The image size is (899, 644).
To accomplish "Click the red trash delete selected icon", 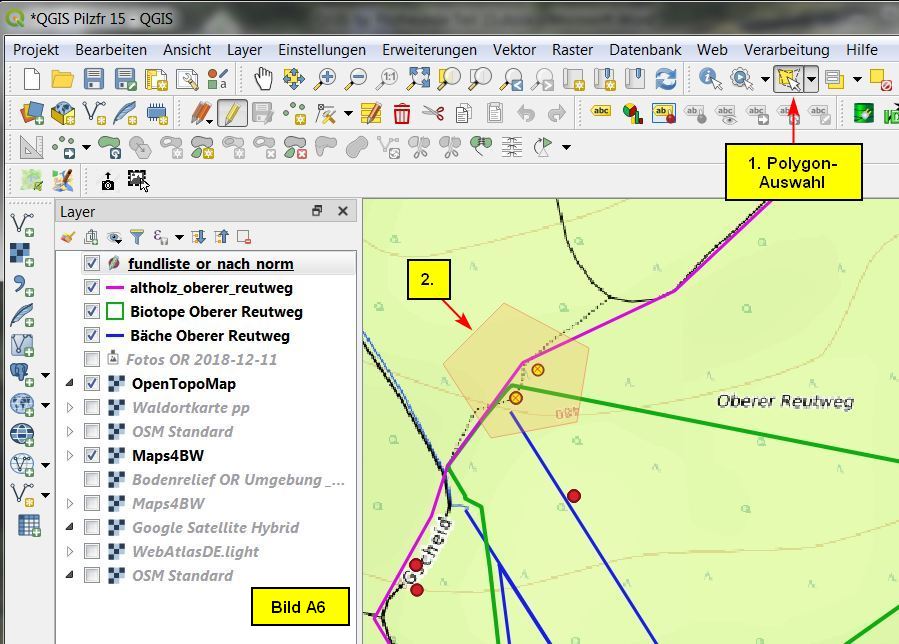I will pos(402,113).
